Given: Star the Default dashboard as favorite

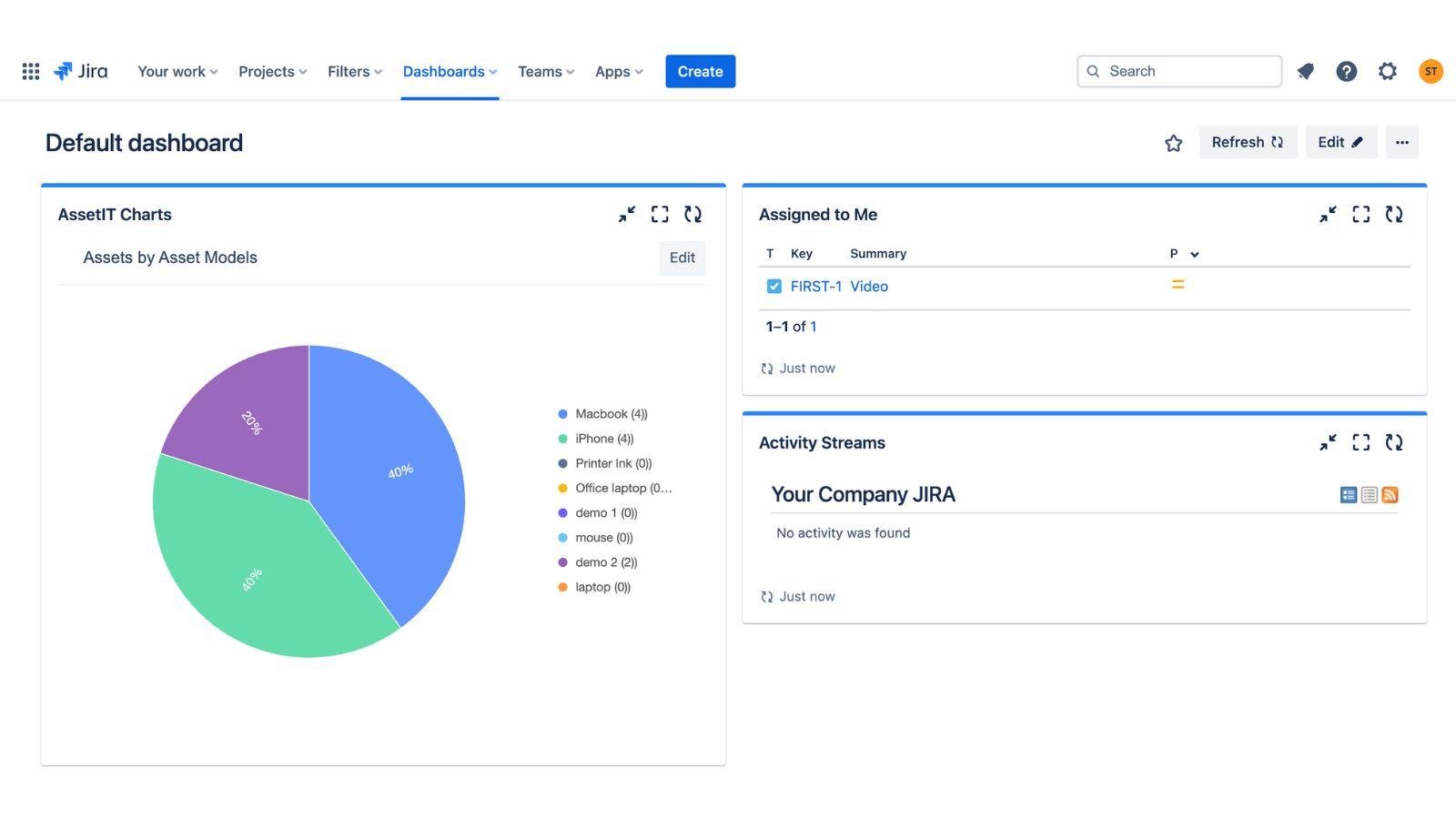Looking at the screenshot, I should tap(1174, 143).
